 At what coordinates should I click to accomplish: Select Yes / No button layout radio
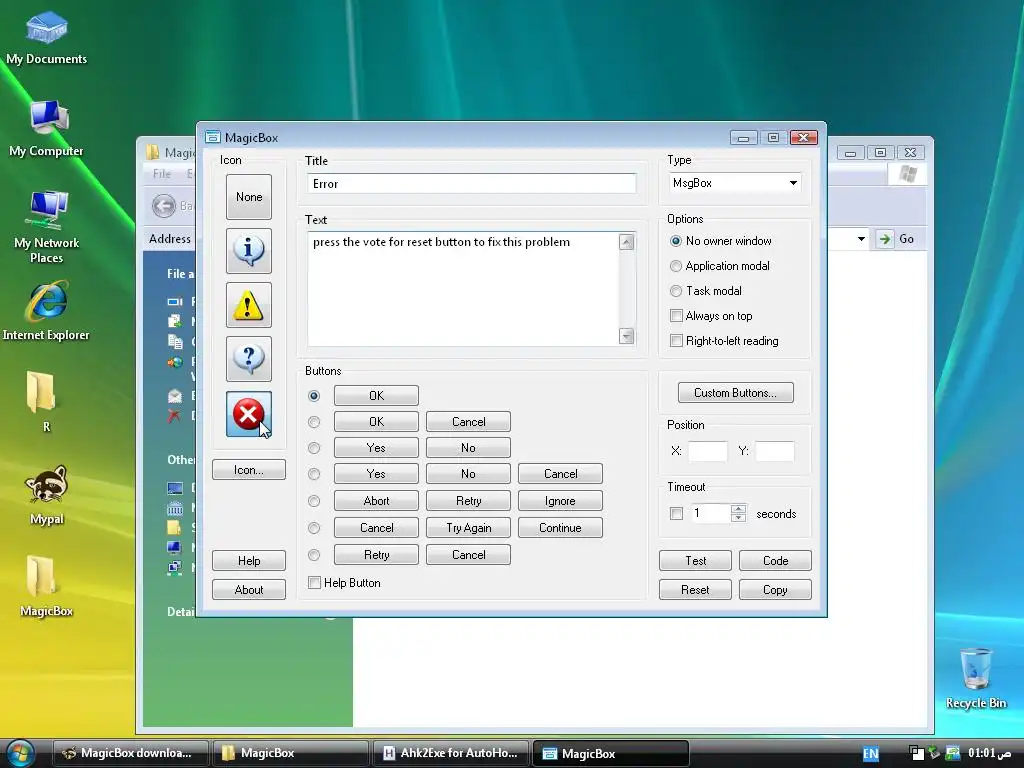coord(314,448)
